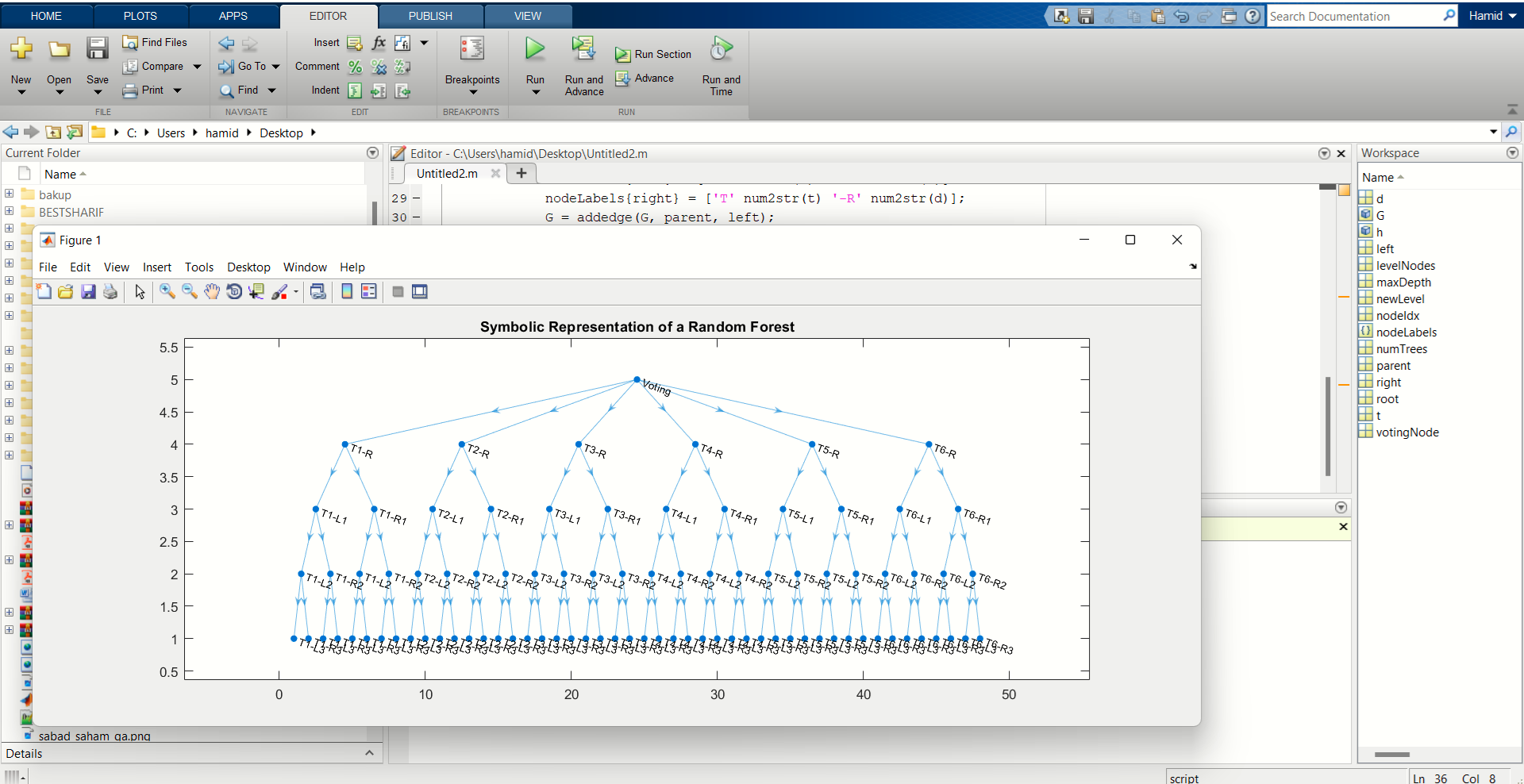Open the Insert menu in Figure 1
Screen dimensions: 1524x784
coord(157,267)
